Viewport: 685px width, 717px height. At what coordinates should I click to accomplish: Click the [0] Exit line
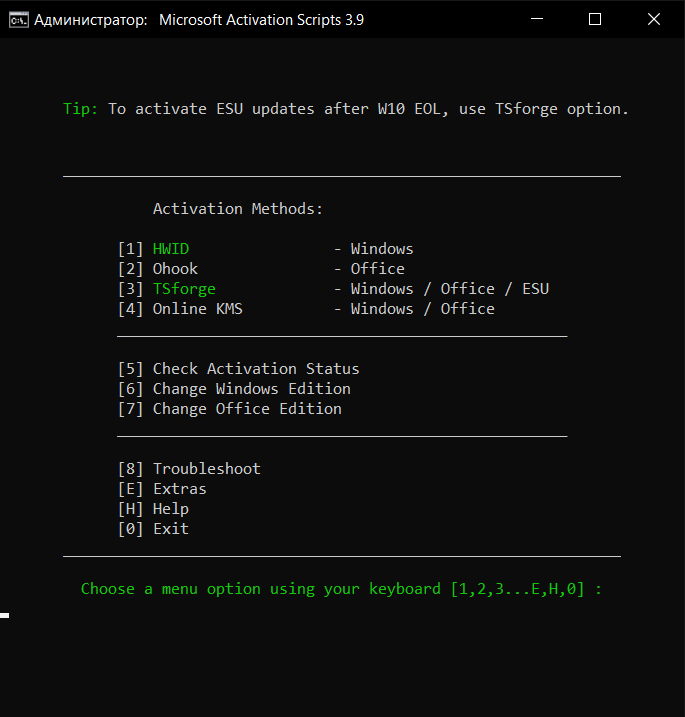(154, 529)
